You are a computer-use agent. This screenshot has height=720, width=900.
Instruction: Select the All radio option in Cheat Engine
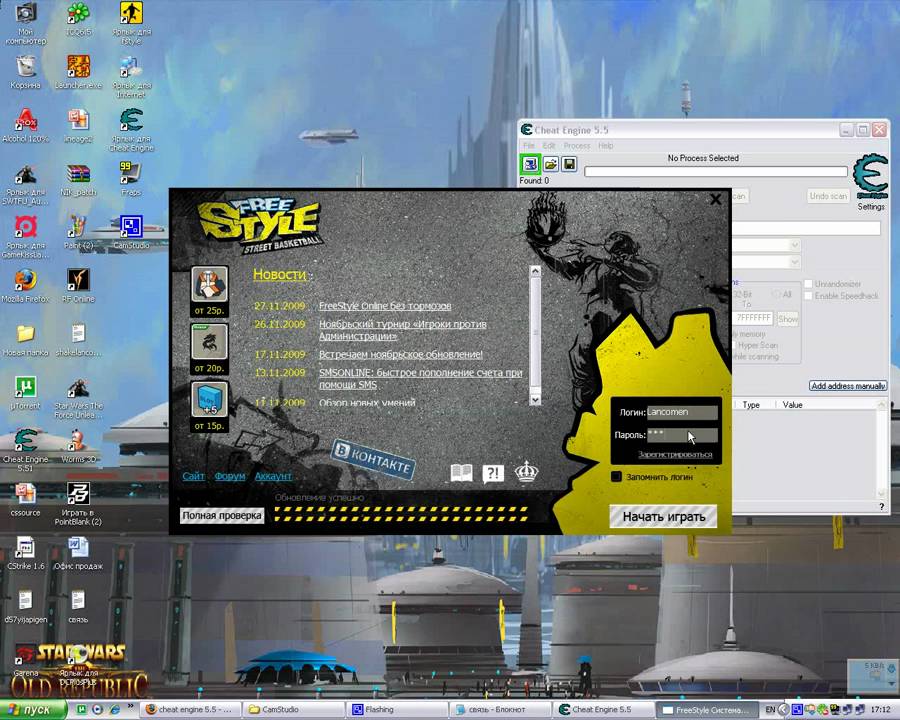776,294
